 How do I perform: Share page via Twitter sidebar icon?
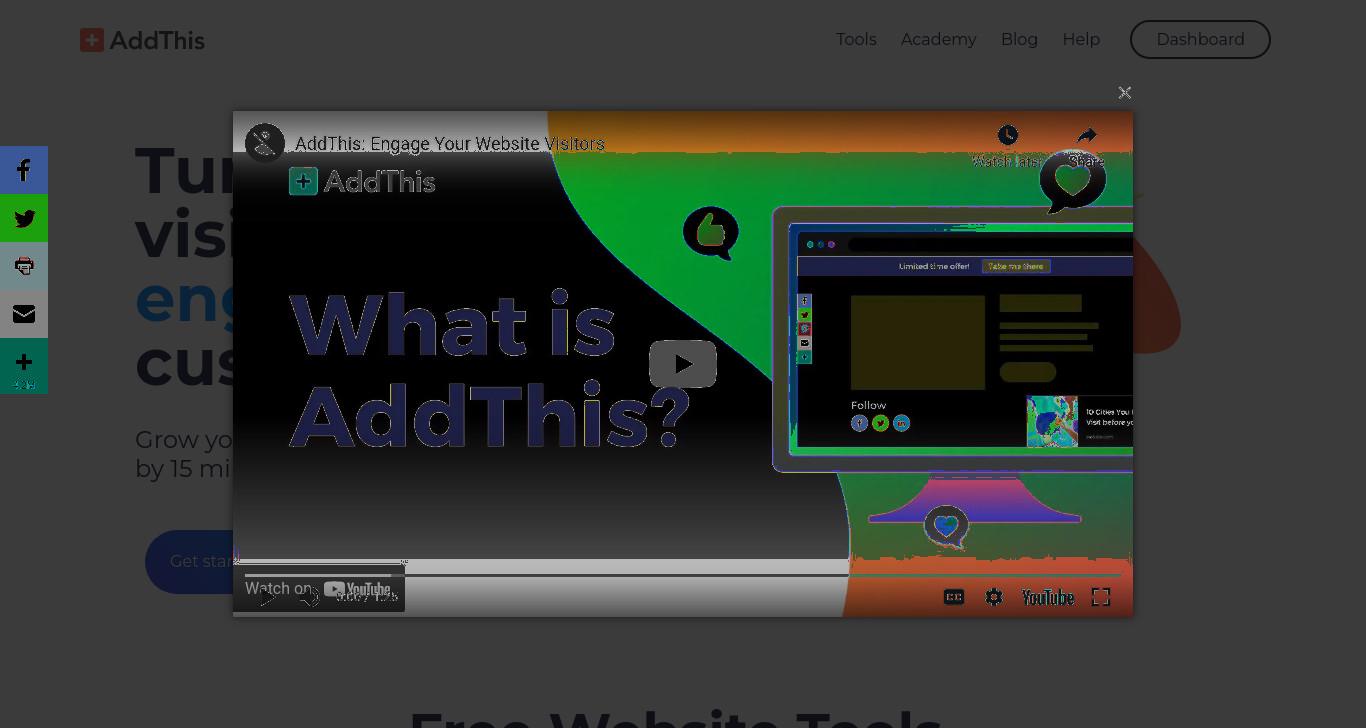pyautogui.click(x=24, y=218)
